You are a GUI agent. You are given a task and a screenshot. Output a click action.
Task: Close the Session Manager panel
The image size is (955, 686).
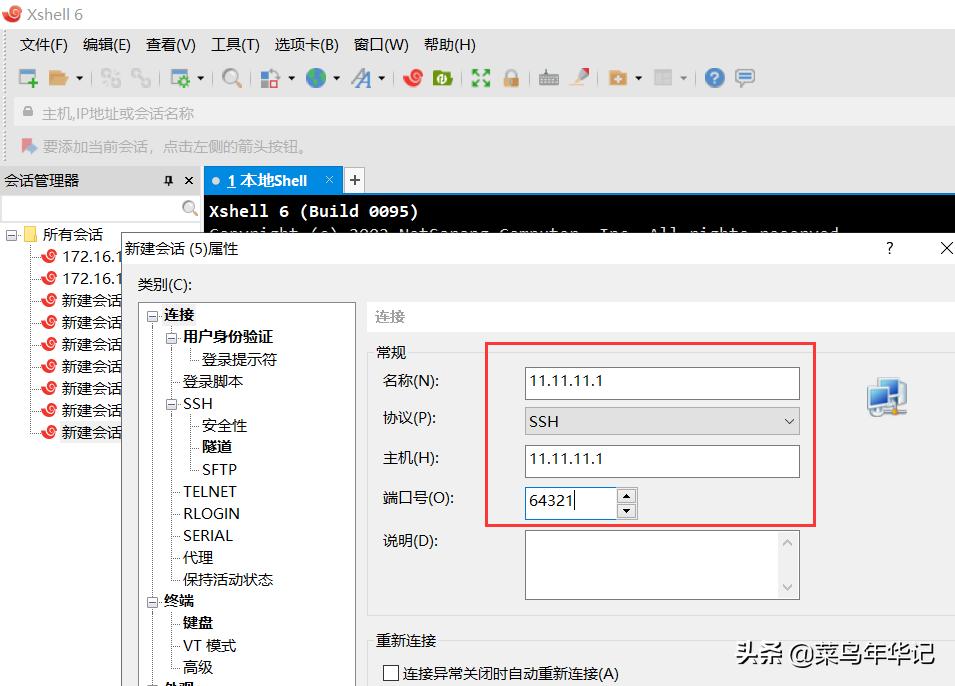(189, 180)
